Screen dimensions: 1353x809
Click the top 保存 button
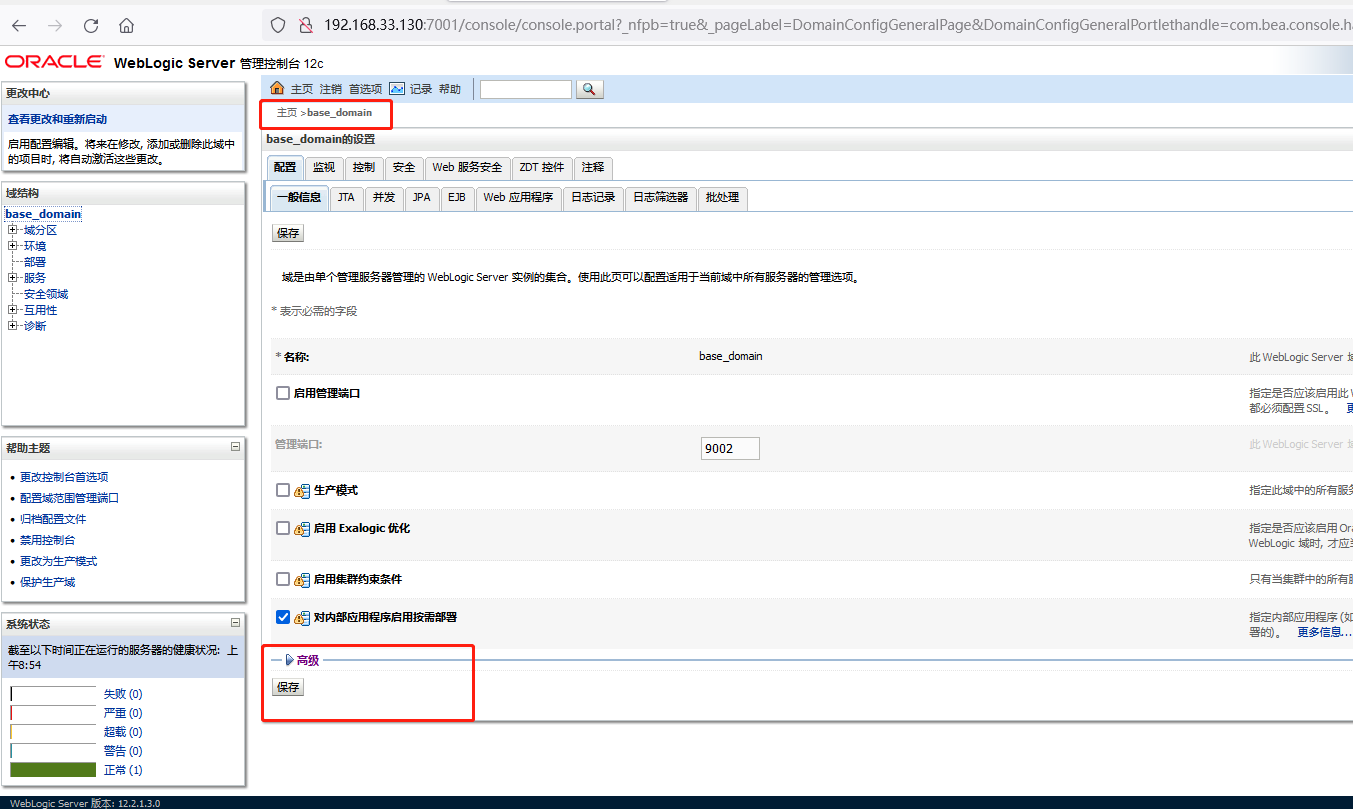[x=288, y=233]
